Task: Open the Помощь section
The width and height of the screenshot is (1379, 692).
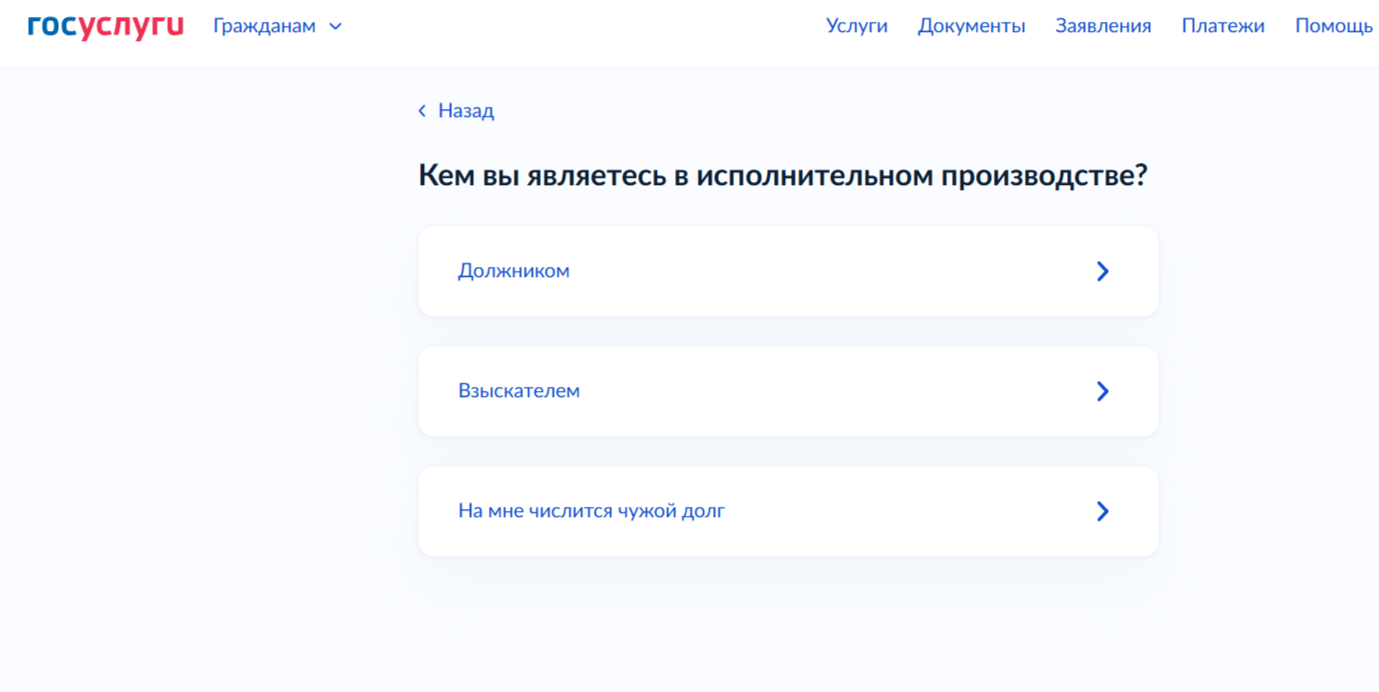Action: pos(1333,27)
